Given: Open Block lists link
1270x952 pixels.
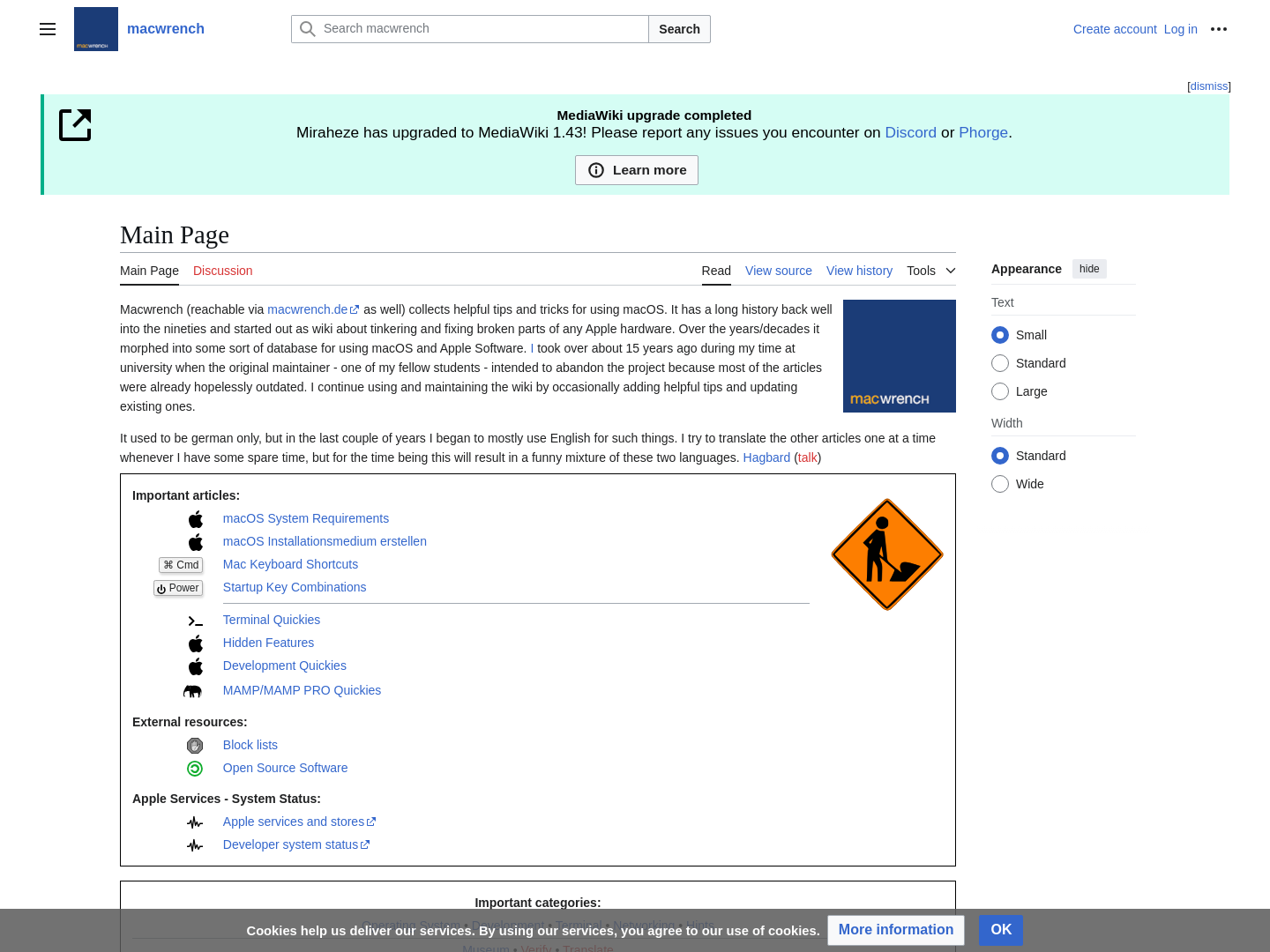Looking at the screenshot, I should click(250, 745).
